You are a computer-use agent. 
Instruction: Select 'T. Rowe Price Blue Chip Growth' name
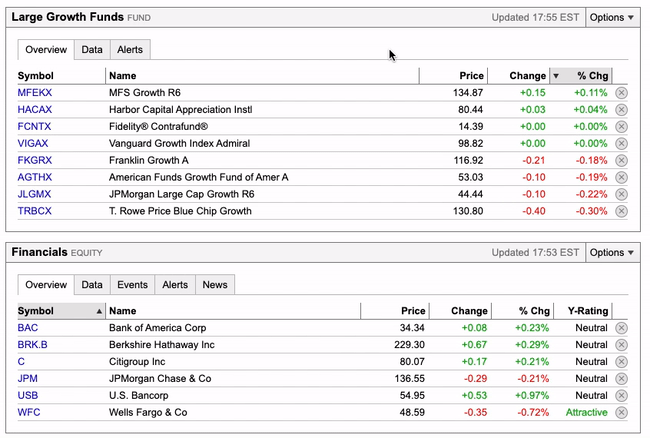(180, 211)
